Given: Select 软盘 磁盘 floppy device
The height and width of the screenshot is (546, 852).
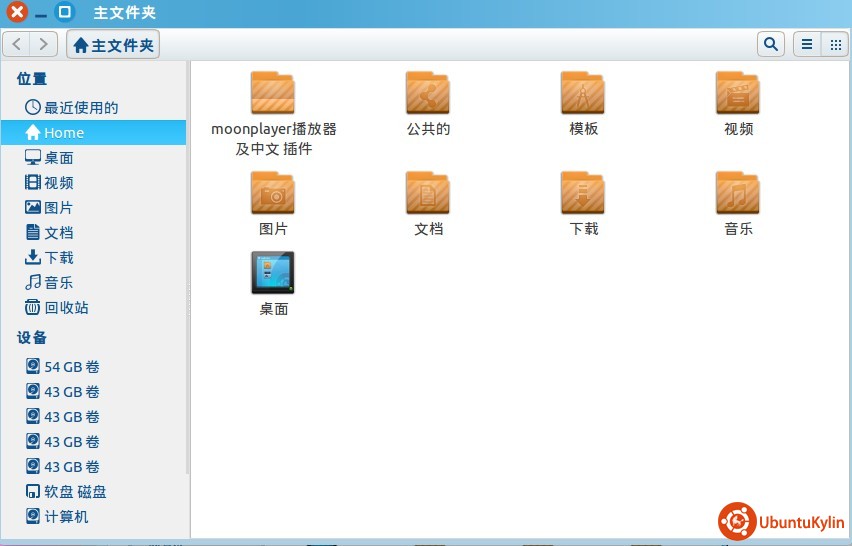Looking at the screenshot, I should point(75,492).
